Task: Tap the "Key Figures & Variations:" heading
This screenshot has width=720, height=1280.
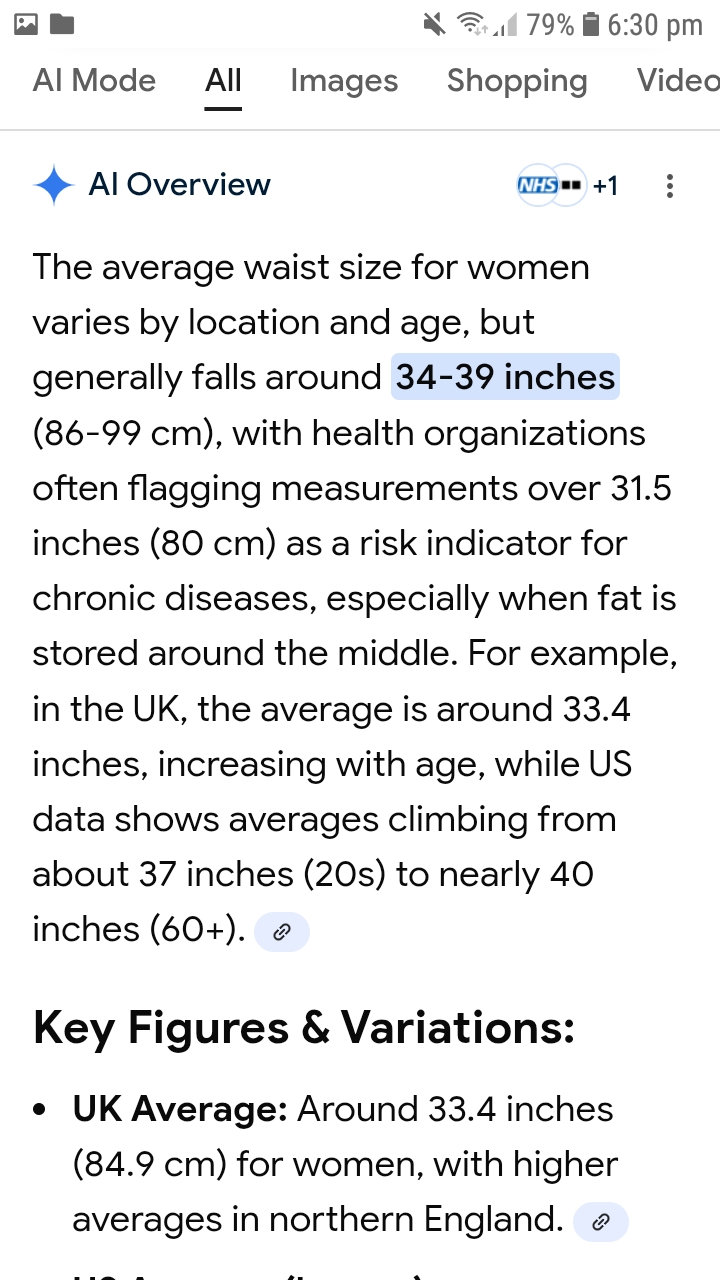Action: [x=304, y=1028]
